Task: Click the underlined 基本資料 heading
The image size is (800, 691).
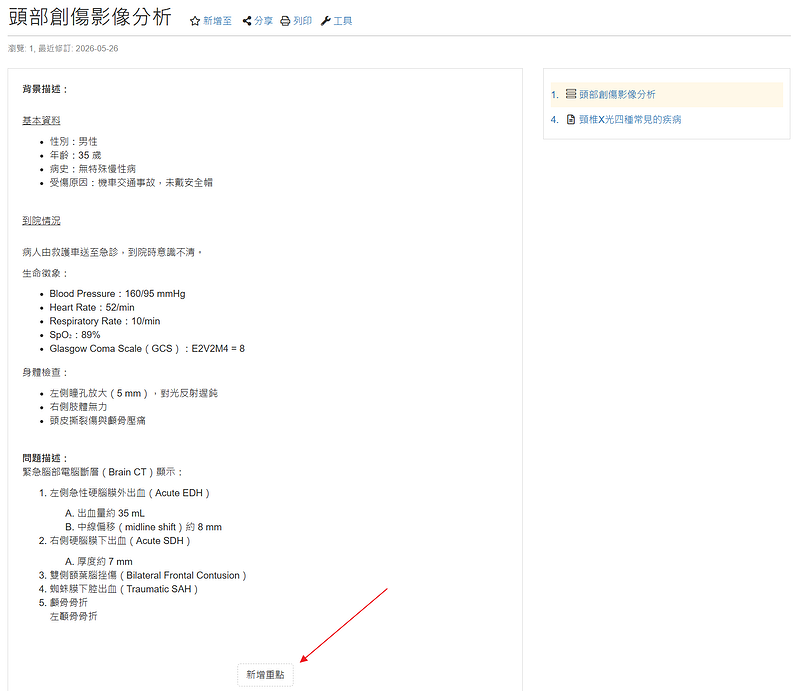Action: [41, 120]
